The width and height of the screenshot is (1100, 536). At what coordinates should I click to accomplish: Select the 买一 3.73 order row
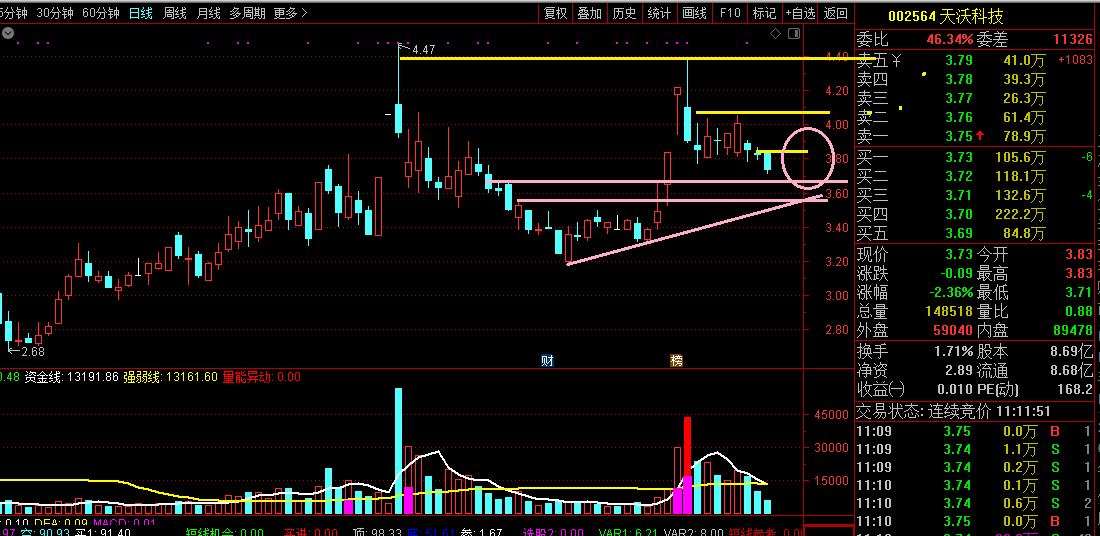click(977, 158)
